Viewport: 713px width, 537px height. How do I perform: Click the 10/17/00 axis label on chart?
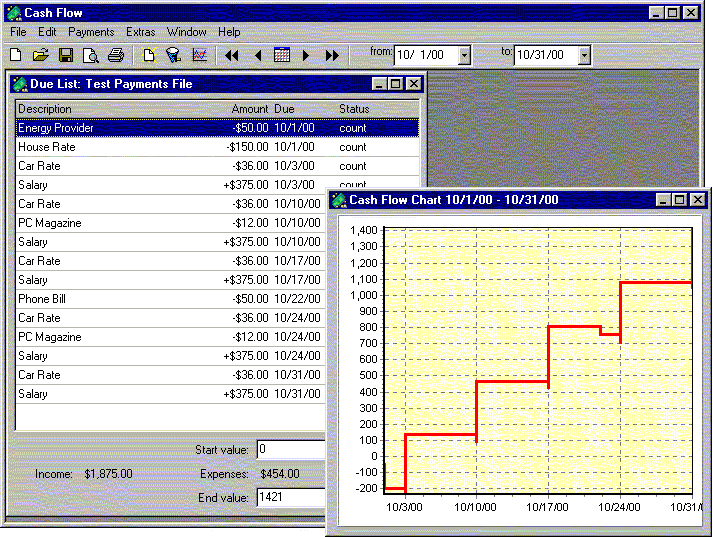(x=547, y=507)
